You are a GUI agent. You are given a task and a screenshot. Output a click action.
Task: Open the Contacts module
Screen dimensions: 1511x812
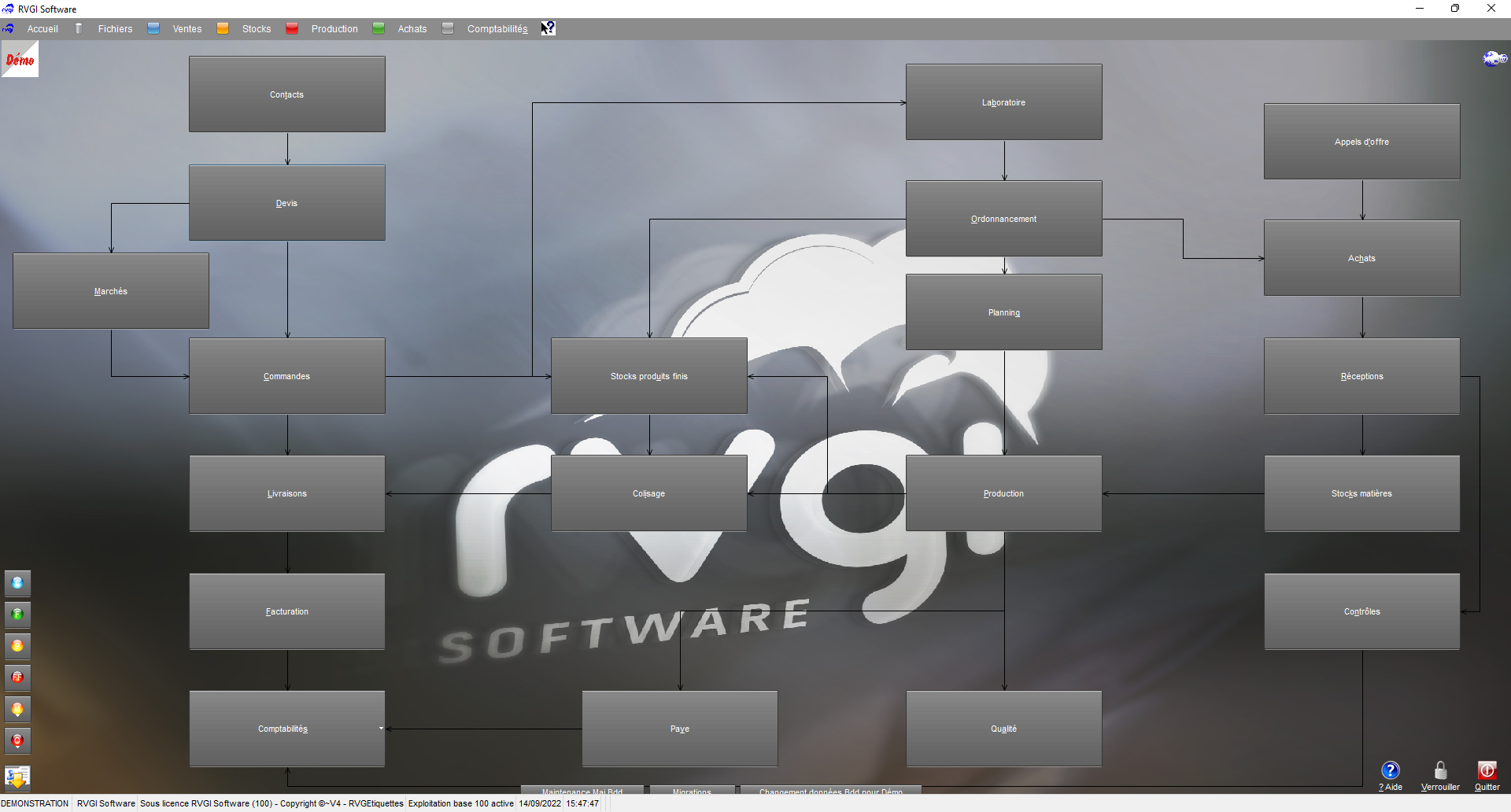click(287, 94)
